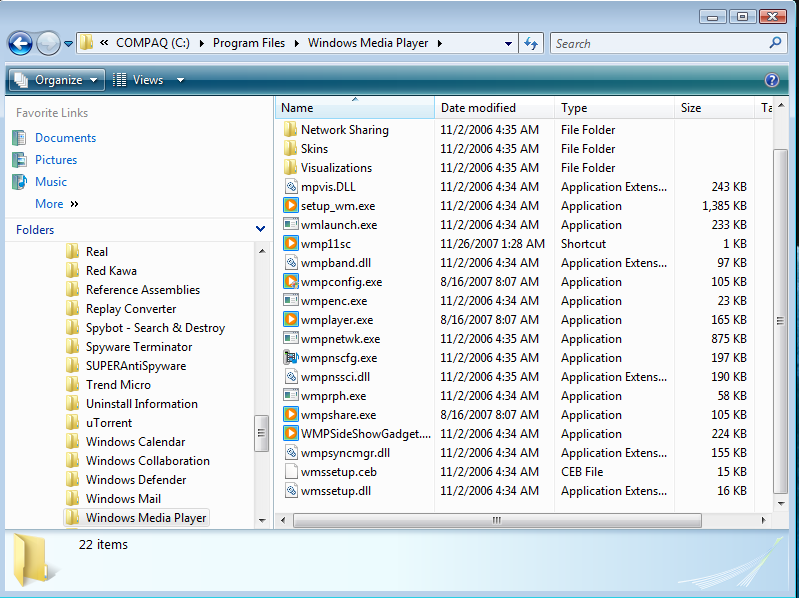Screen dimensions: 799x598
Task: Select the wmpconfig.exe icon
Action: tap(290, 281)
